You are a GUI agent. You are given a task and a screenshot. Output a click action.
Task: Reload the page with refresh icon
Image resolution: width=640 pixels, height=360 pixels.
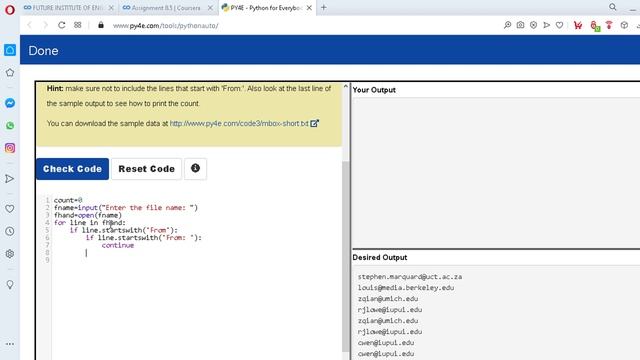(61, 25)
